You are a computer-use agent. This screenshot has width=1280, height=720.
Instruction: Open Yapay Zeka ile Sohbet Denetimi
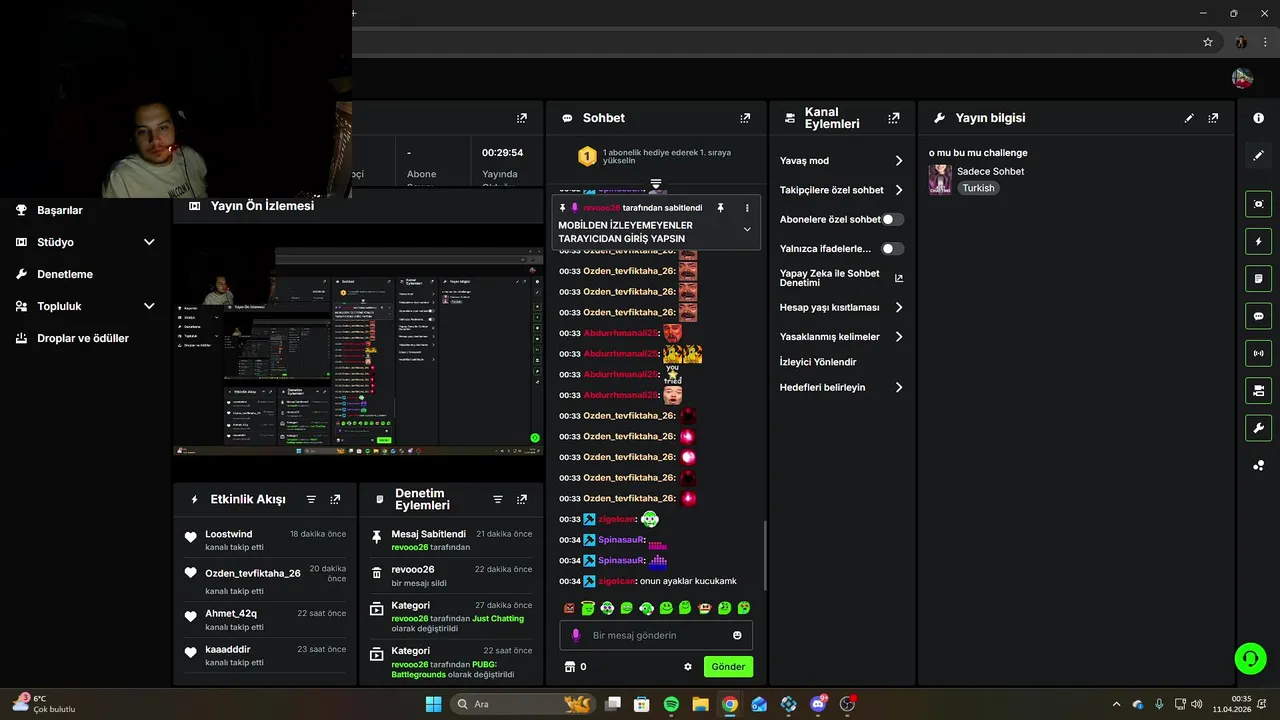pyautogui.click(x=841, y=278)
